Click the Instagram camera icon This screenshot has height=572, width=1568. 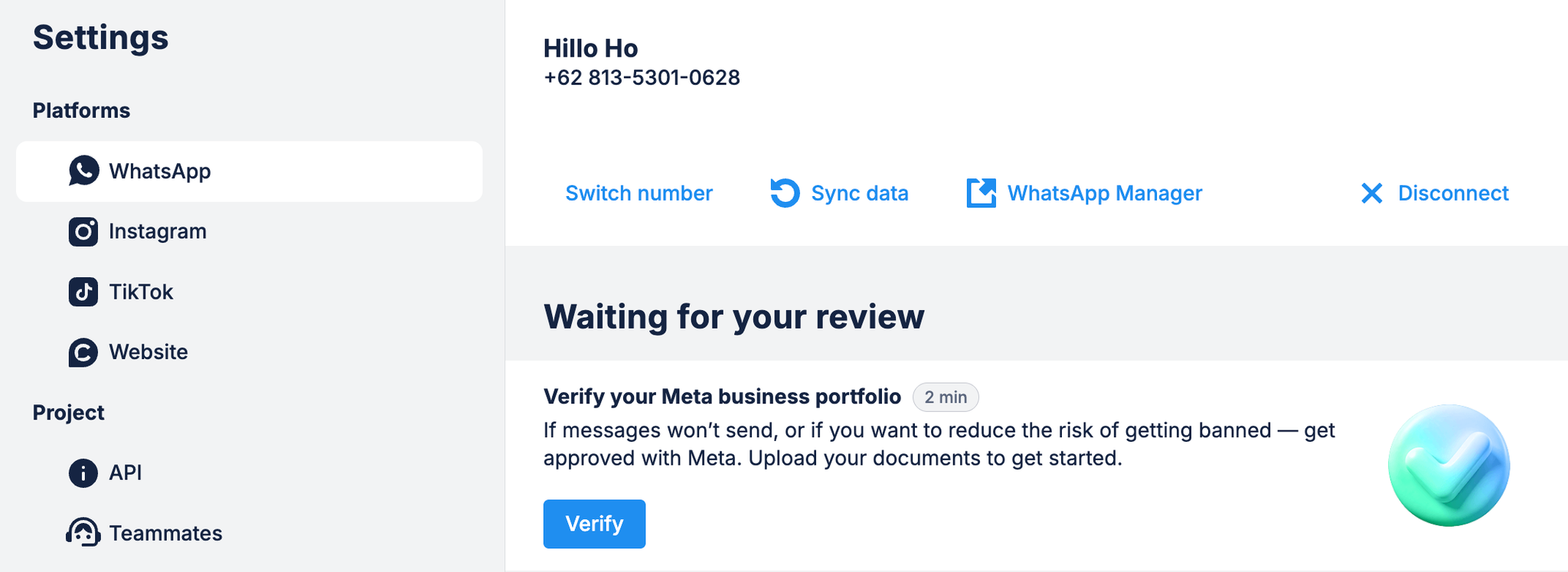coord(83,231)
